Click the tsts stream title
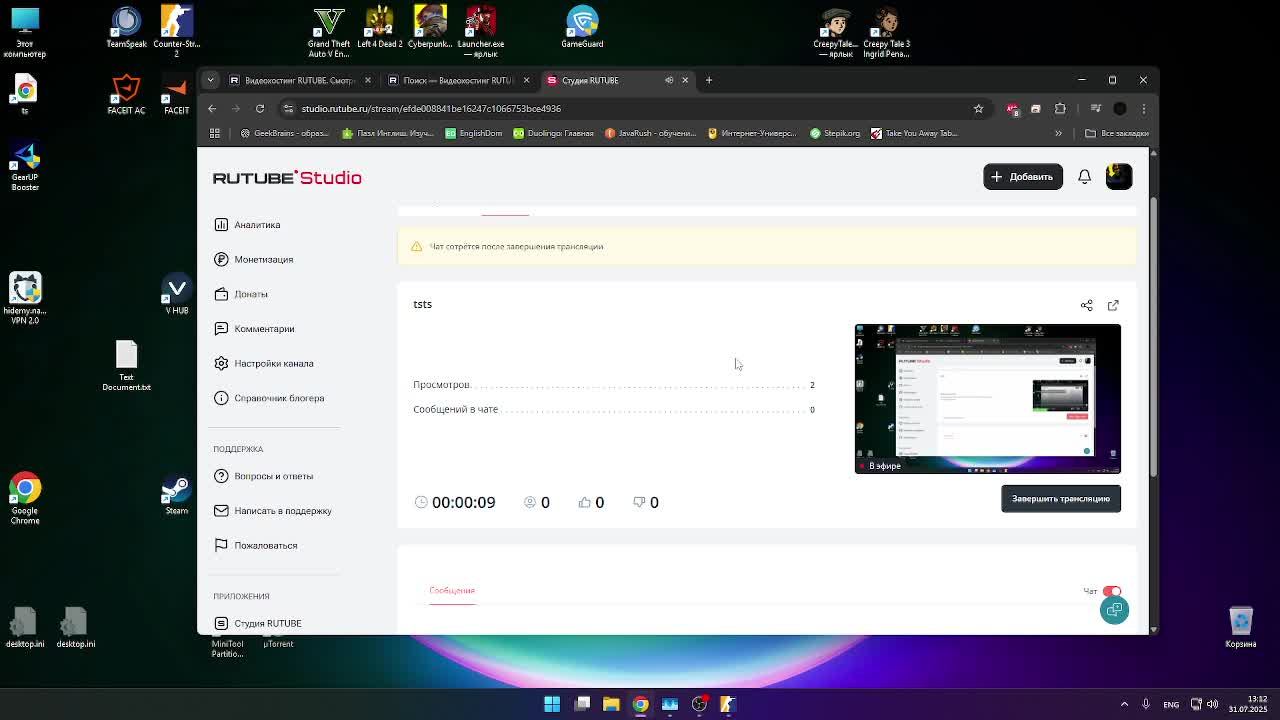1280x720 pixels. [x=422, y=304]
